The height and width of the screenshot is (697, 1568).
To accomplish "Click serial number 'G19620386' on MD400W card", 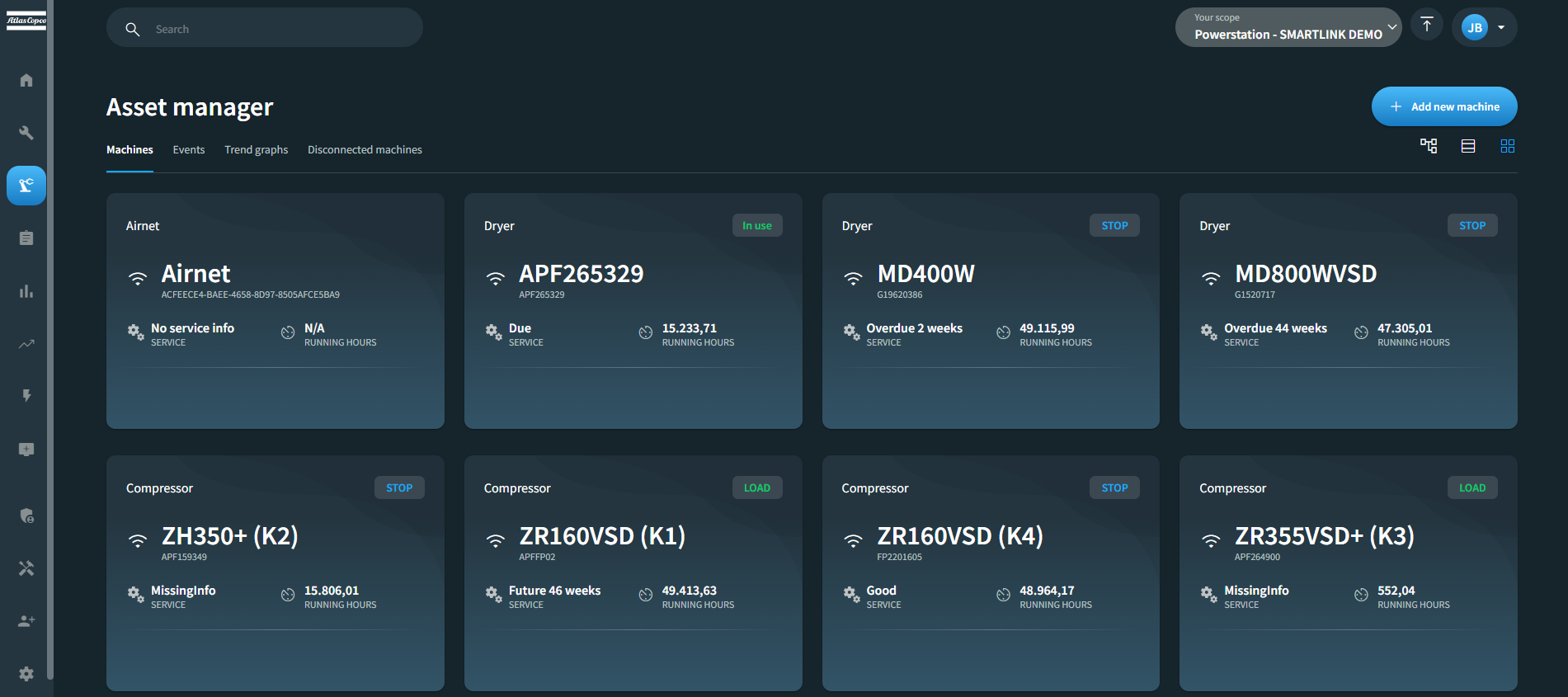I will (x=900, y=294).
